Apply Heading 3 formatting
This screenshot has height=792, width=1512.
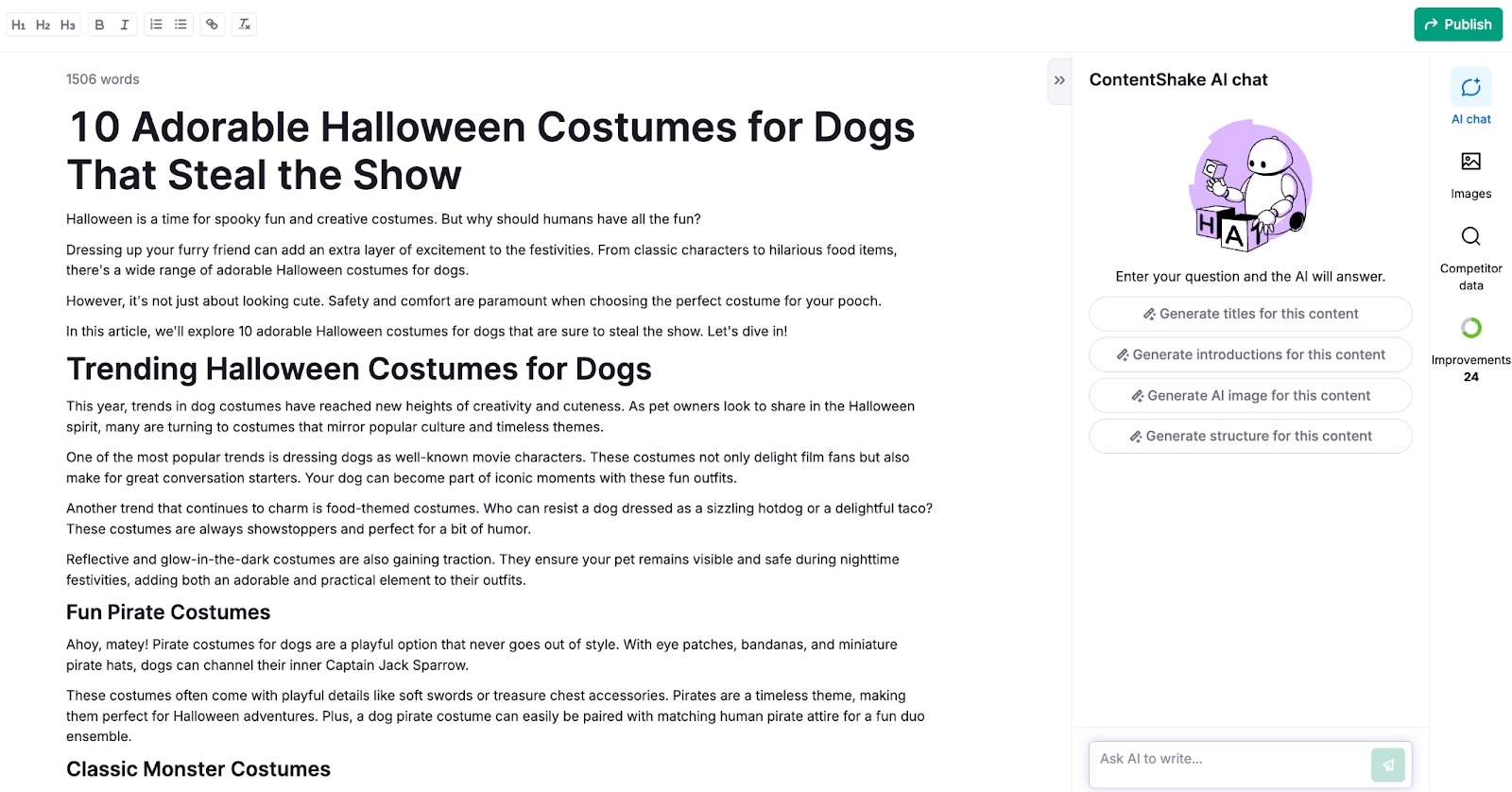(x=68, y=25)
